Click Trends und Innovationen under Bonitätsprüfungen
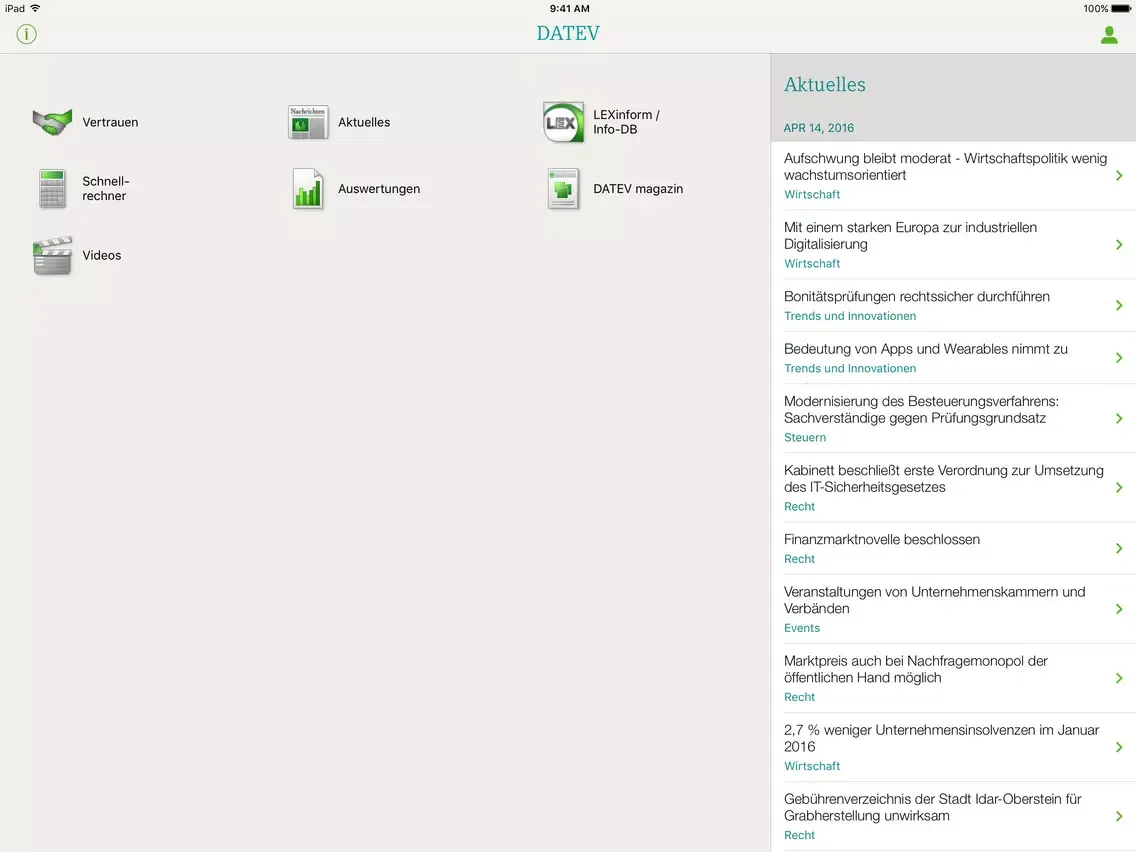Screen dimensions: 1136x852 click(850, 316)
